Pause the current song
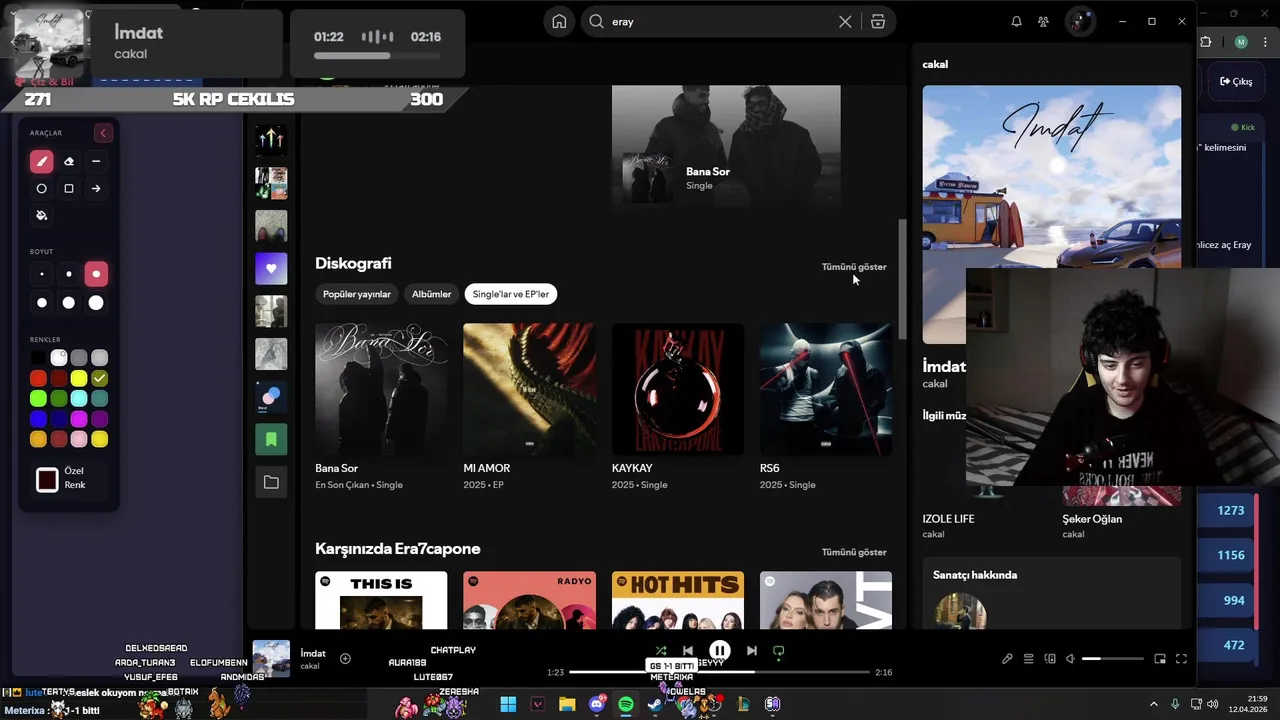The width and height of the screenshot is (1280, 720). coord(719,651)
